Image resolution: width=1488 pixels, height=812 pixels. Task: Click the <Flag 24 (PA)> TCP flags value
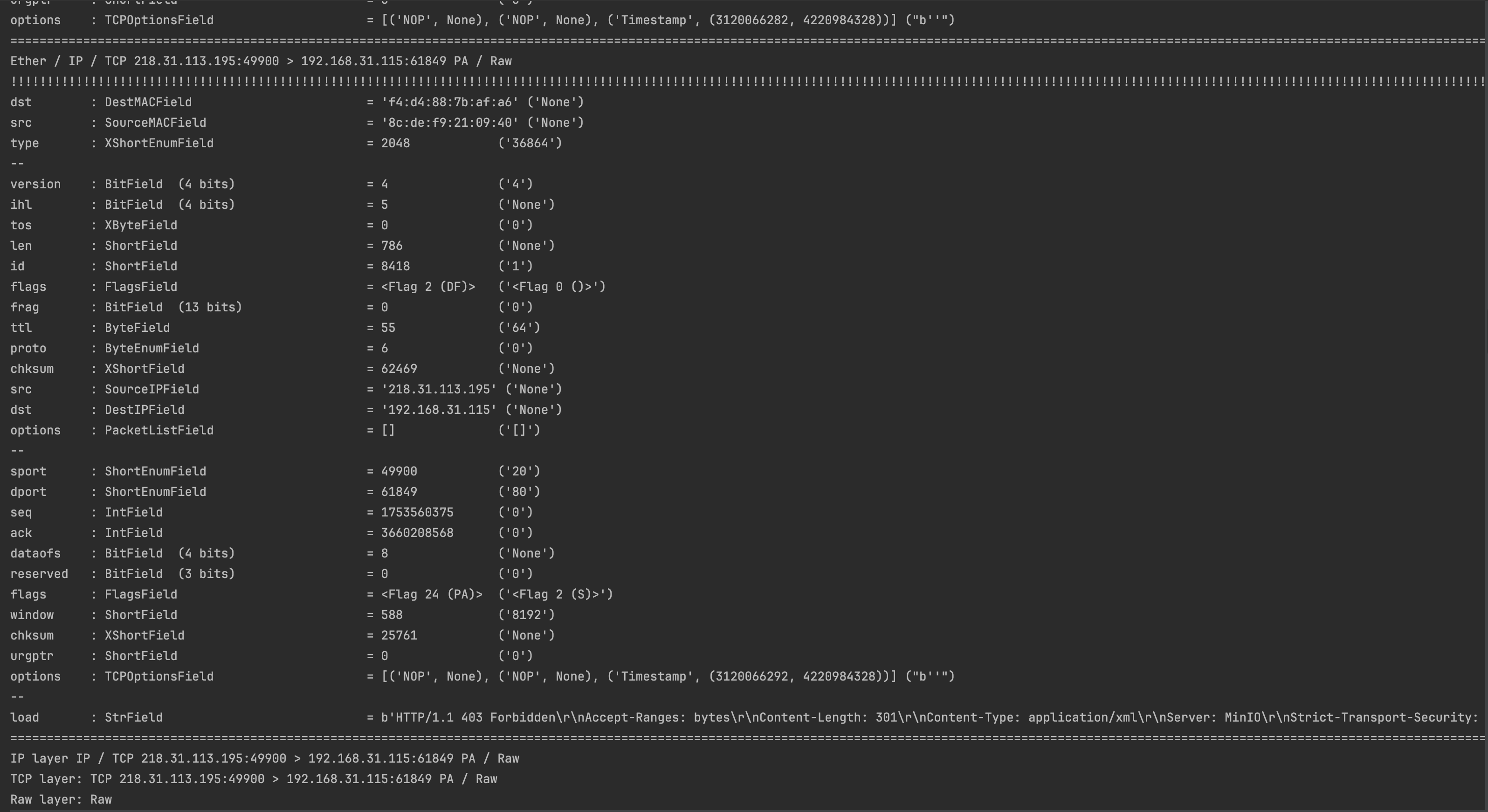pyautogui.click(x=431, y=594)
